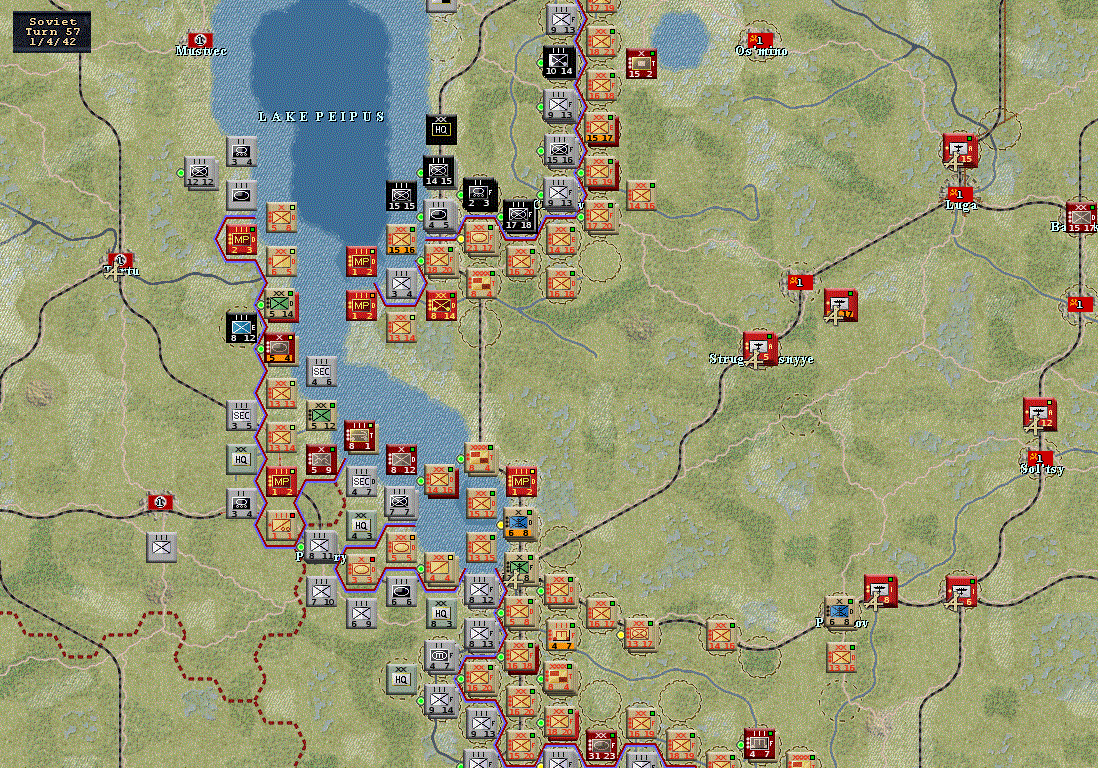
Task: Select the HQ 8-3 headquarters counter
Action: 441,614
